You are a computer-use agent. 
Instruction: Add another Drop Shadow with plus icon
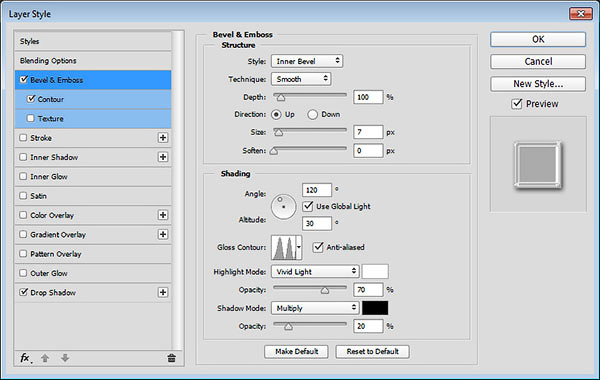point(163,292)
